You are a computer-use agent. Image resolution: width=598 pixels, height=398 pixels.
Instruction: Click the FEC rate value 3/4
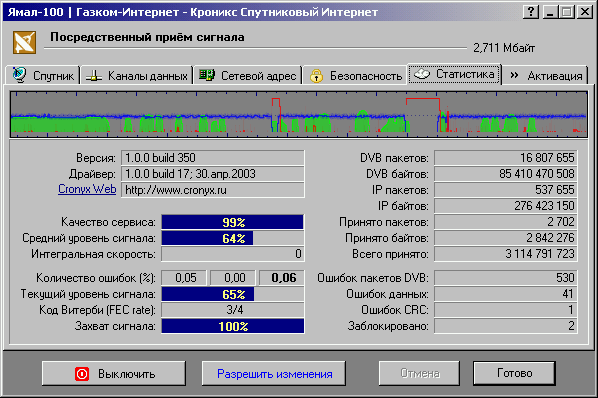tap(233, 310)
